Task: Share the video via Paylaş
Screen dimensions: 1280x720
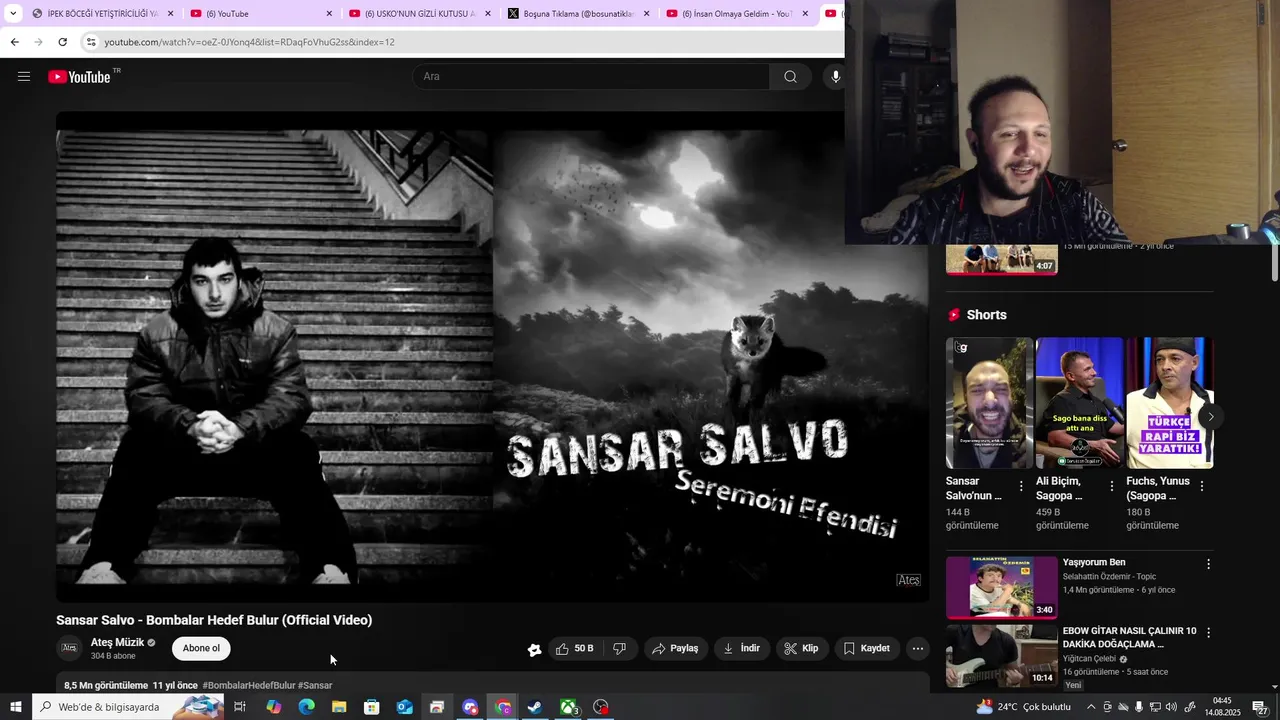Action: click(x=676, y=648)
